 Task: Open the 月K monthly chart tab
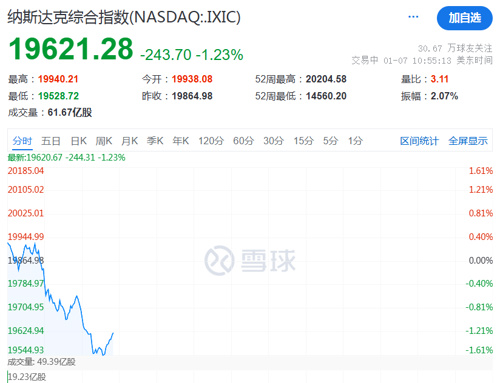[x=130, y=141]
